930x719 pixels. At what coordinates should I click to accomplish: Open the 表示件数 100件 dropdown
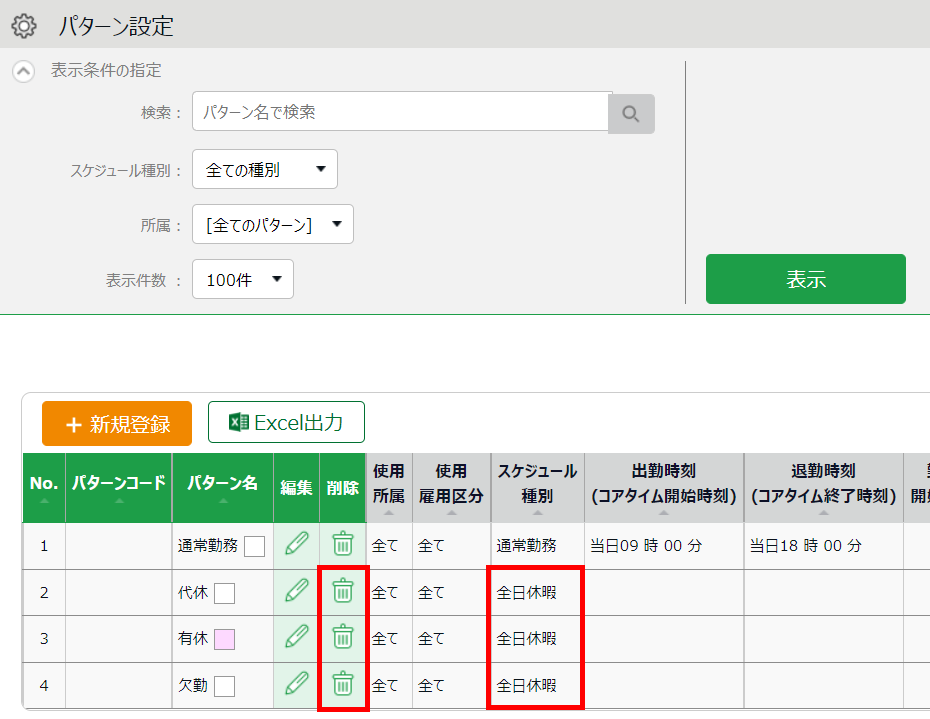click(243, 280)
